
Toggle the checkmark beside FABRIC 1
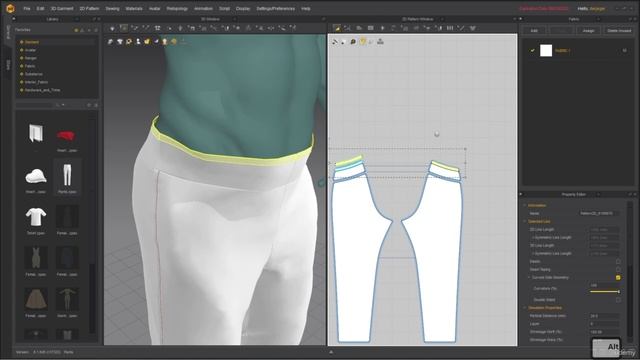click(532, 50)
